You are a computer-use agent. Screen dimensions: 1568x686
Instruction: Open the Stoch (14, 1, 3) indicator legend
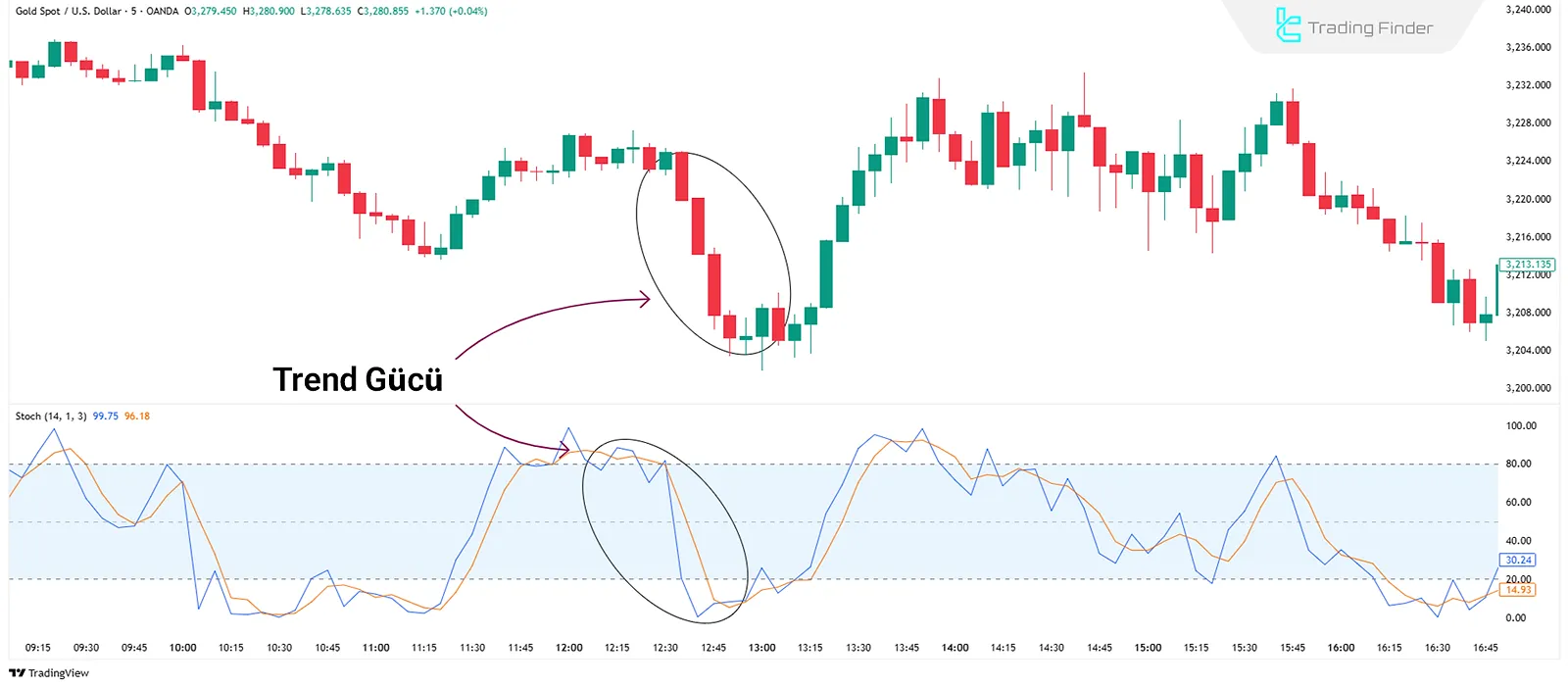click(51, 416)
